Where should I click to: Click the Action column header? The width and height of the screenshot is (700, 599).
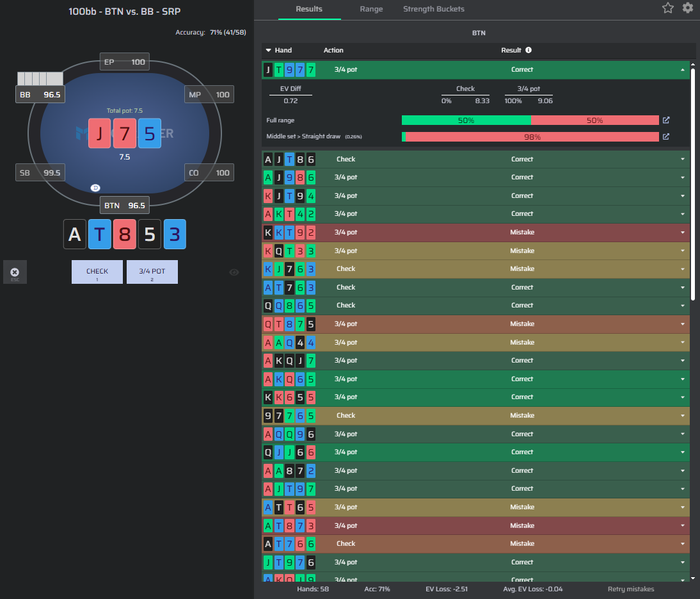(x=333, y=50)
